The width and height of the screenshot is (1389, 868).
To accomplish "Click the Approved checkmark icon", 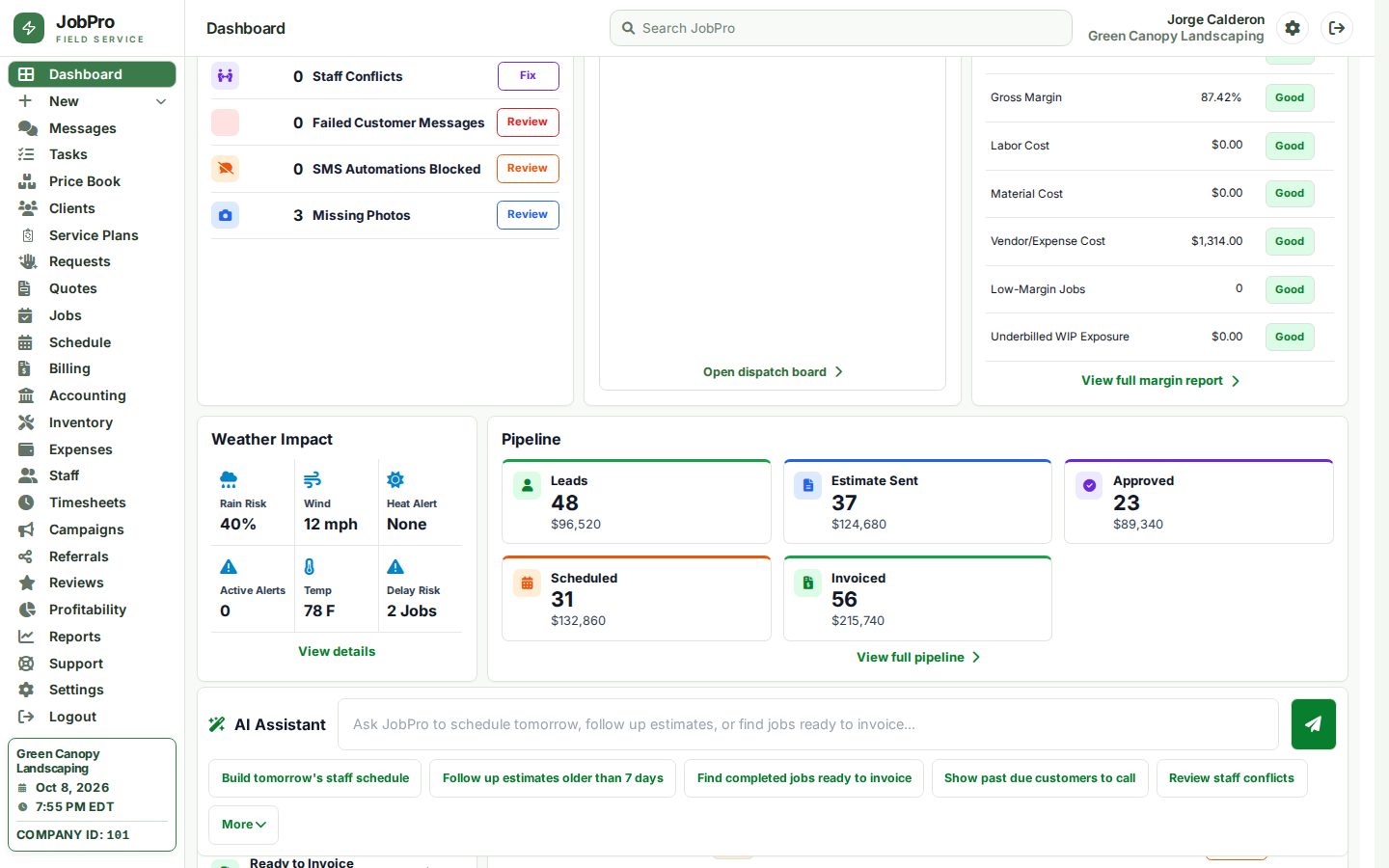I will (1090, 485).
